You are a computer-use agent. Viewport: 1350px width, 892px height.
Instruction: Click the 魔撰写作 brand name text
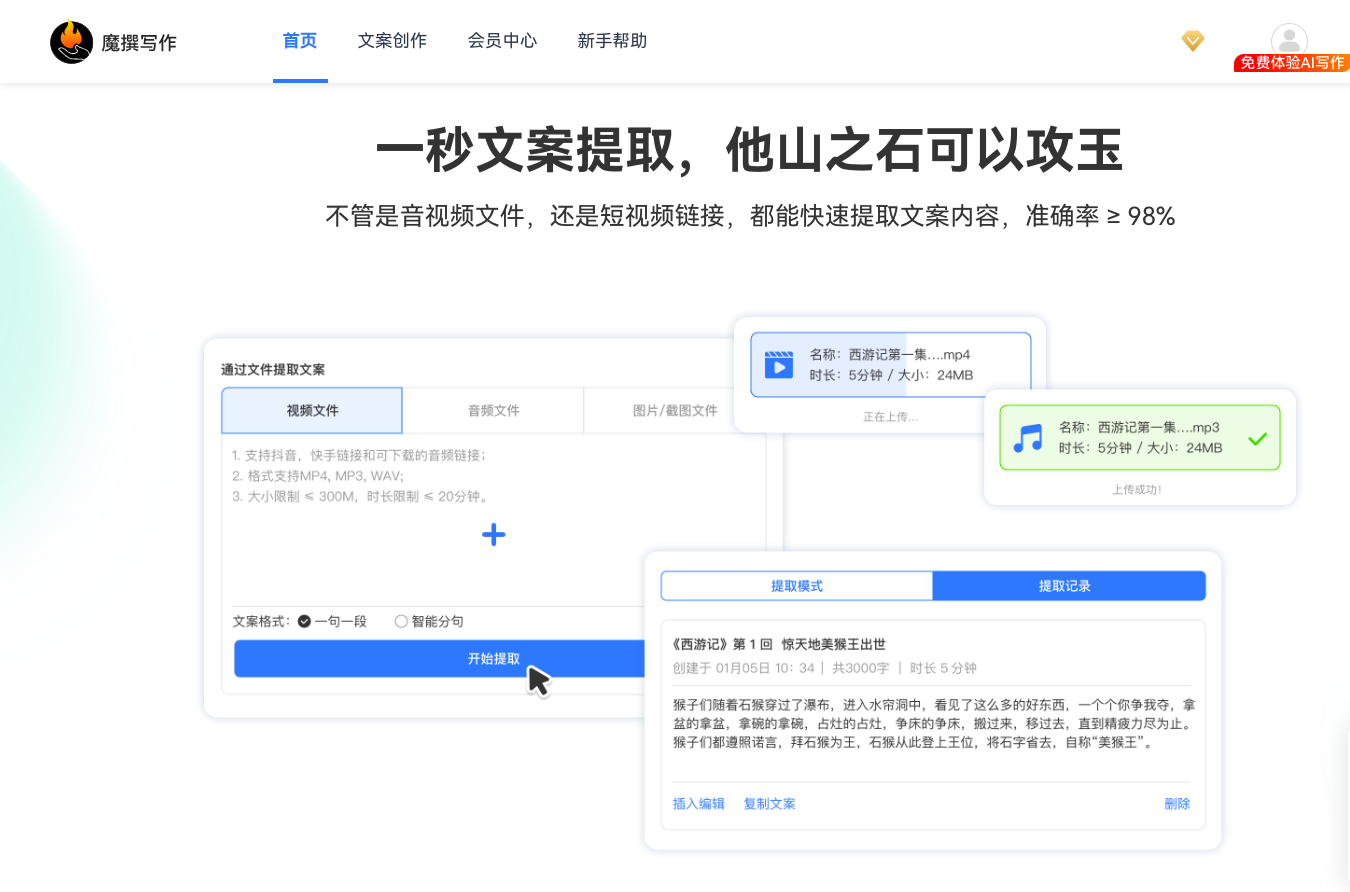139,43
